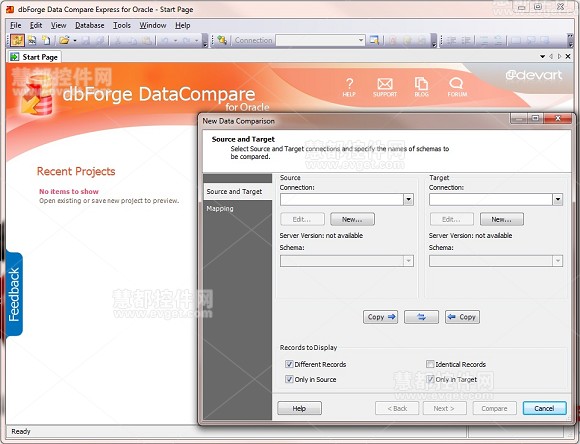Open the Blog icon in banner
Screen dimensions: 580x444
click(x=421, y=87)
